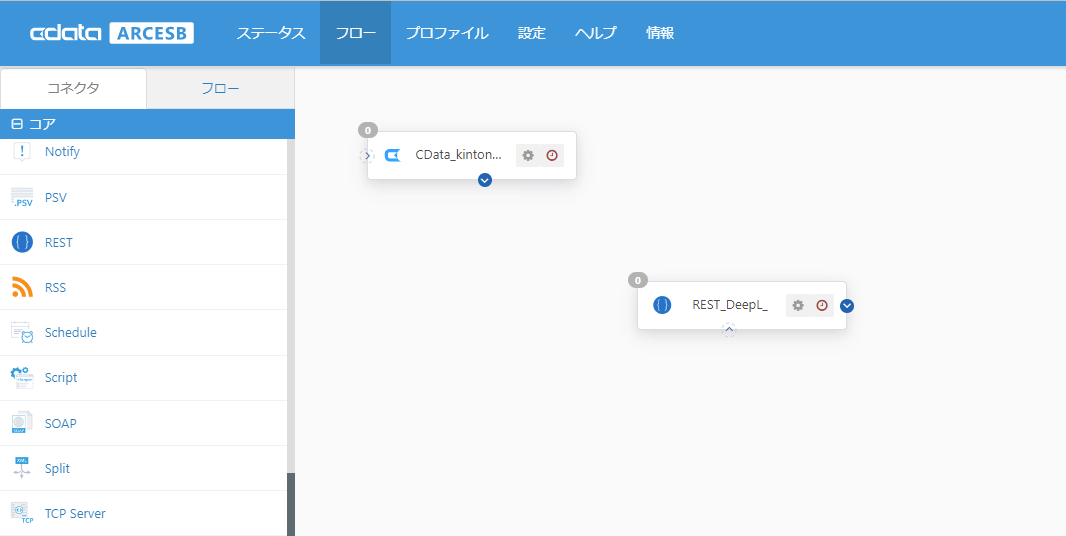The height and width of the screenshot is (536, 1066).
Task: Select the フロー top navigation item
Action: 355,33
